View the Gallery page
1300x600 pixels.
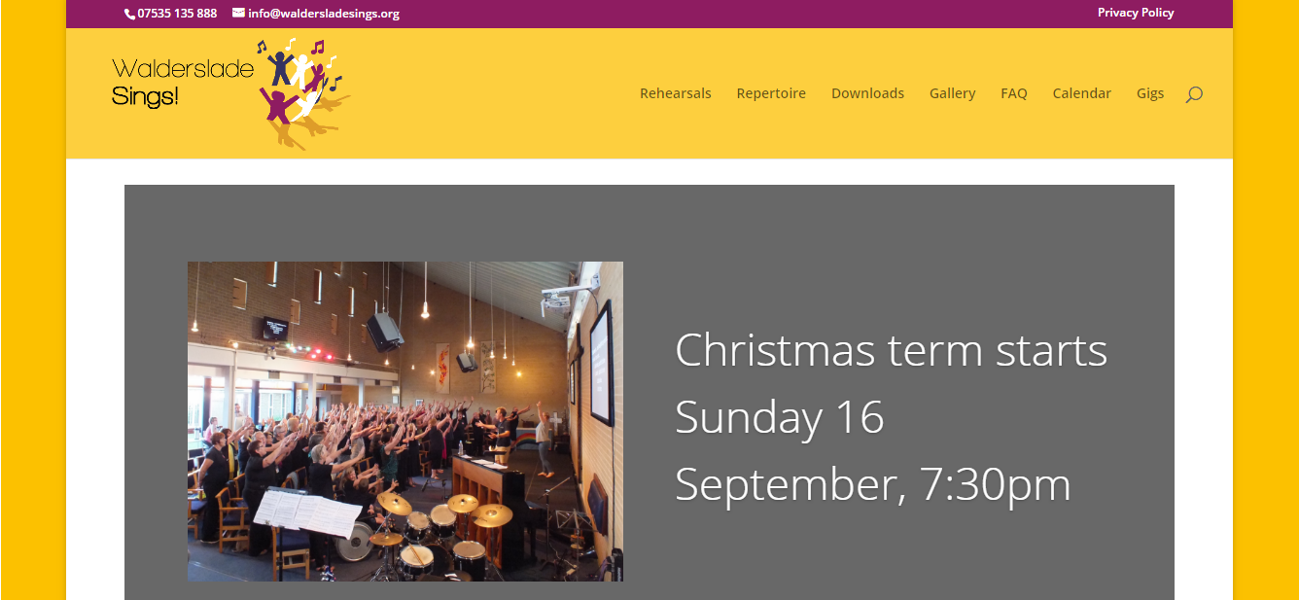tap(952, 93)
